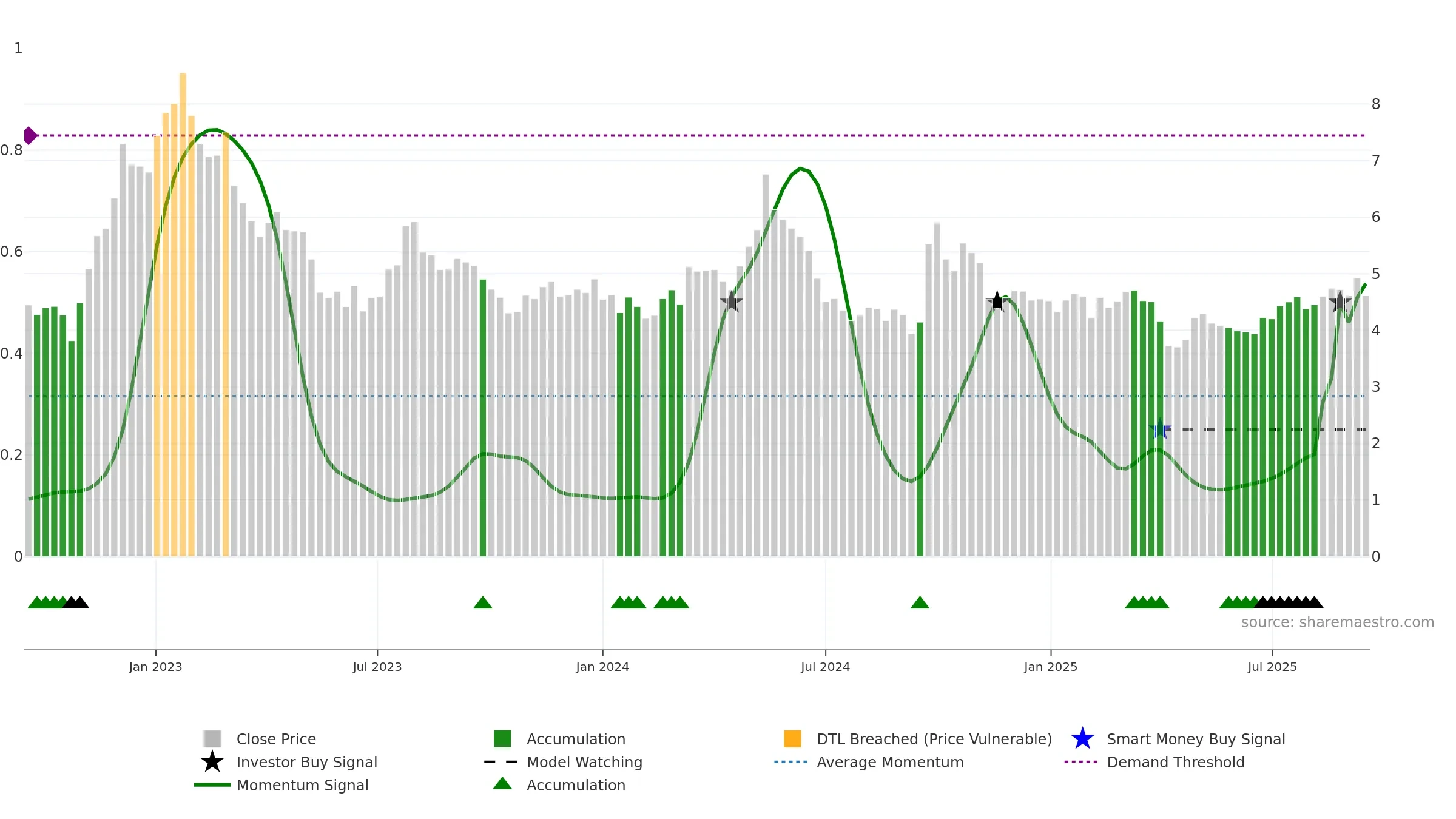Click the Smart Money Buy Signal blue star legend icon
This screenshot has height=819, width=1456.
[x=1082, y=738]
